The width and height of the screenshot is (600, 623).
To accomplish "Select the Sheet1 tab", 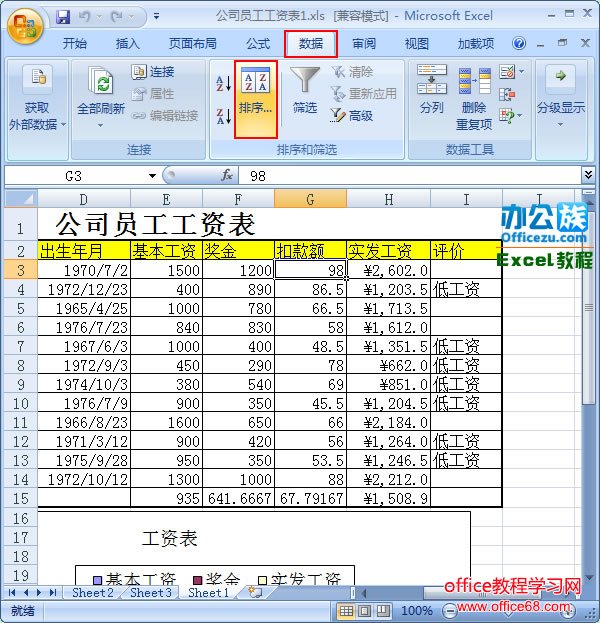I will pyautogui.click(x=209, y=592).
